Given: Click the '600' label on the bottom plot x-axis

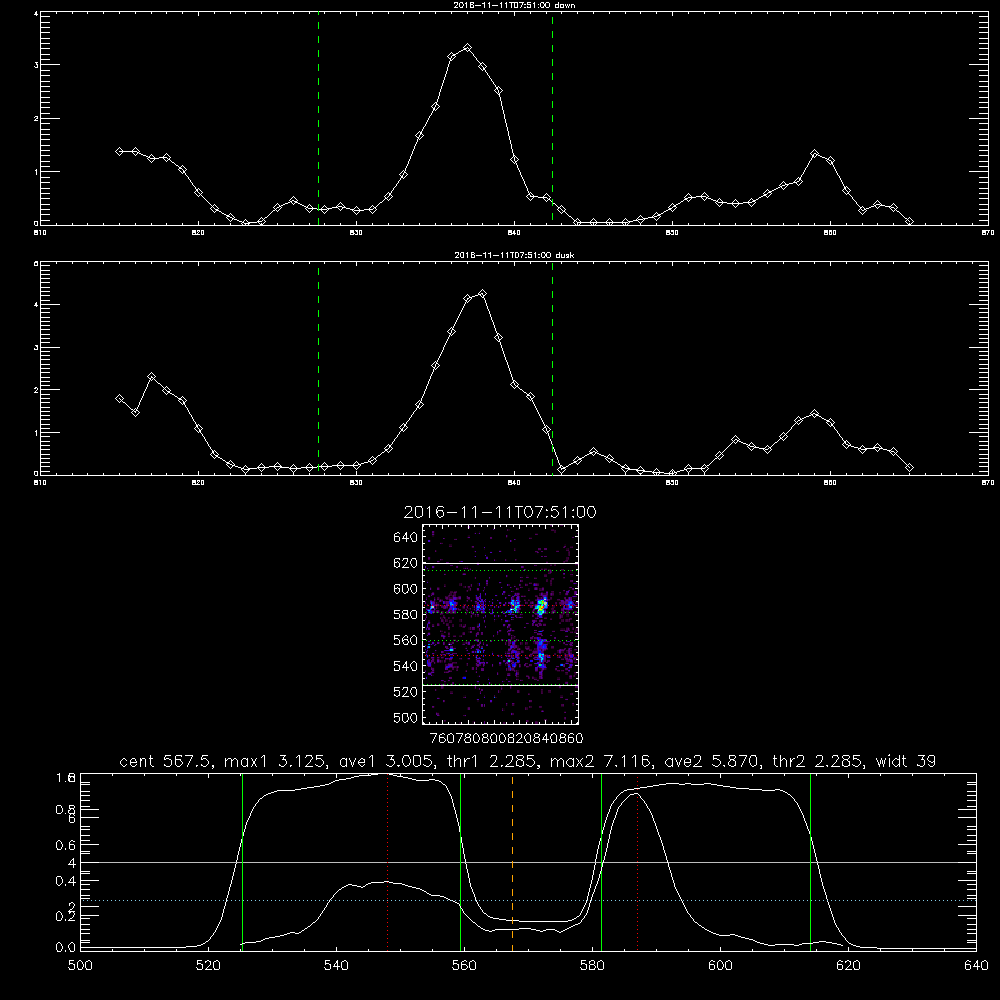Looking at the screenshot, I should pos(721,966).
